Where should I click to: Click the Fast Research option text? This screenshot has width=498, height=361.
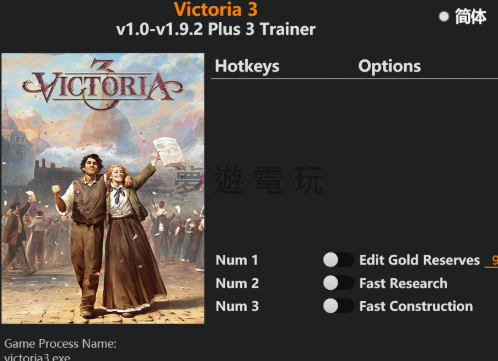pos(403,283)
